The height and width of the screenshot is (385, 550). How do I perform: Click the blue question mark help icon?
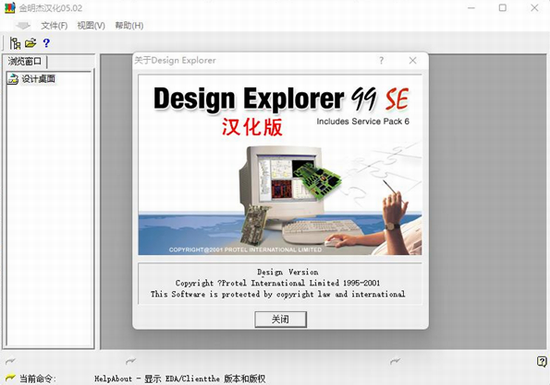coord(46,43)
